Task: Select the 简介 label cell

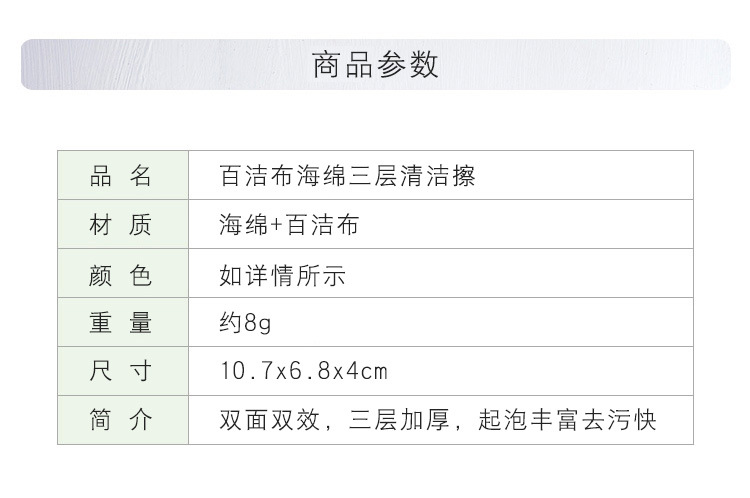Action: tap(122, 421)
